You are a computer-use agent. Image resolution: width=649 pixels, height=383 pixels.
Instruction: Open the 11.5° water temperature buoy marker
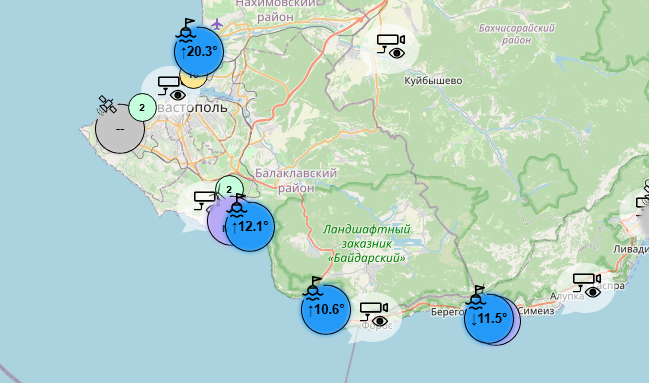pos(489,318)
